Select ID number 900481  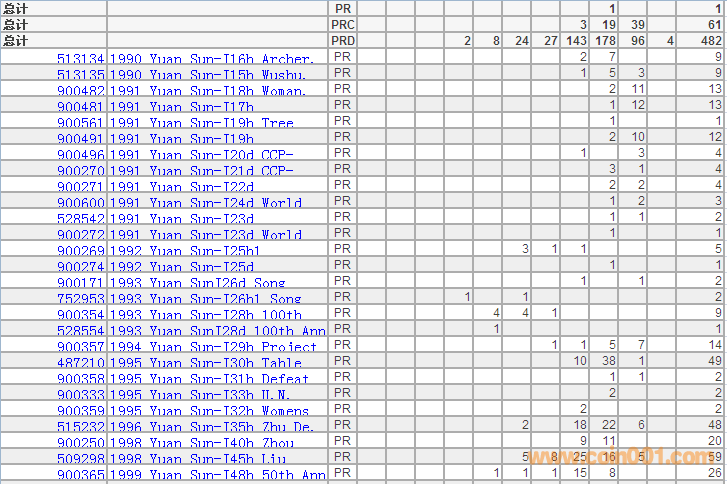tap(81, 107)
